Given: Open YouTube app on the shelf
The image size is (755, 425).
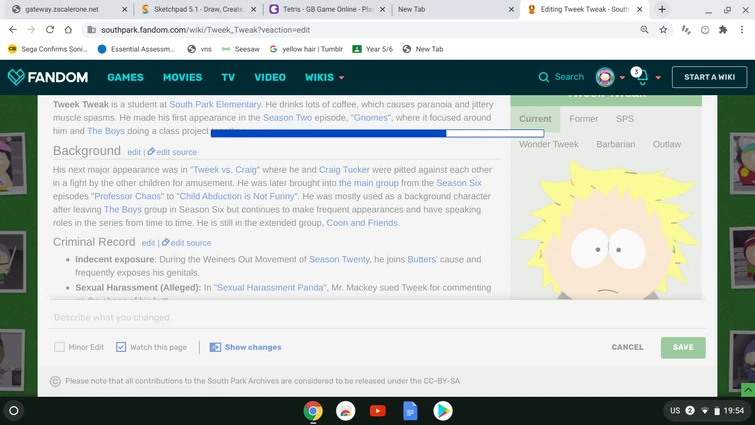Looking at the screenshot, I should click(x=378, y=411).
